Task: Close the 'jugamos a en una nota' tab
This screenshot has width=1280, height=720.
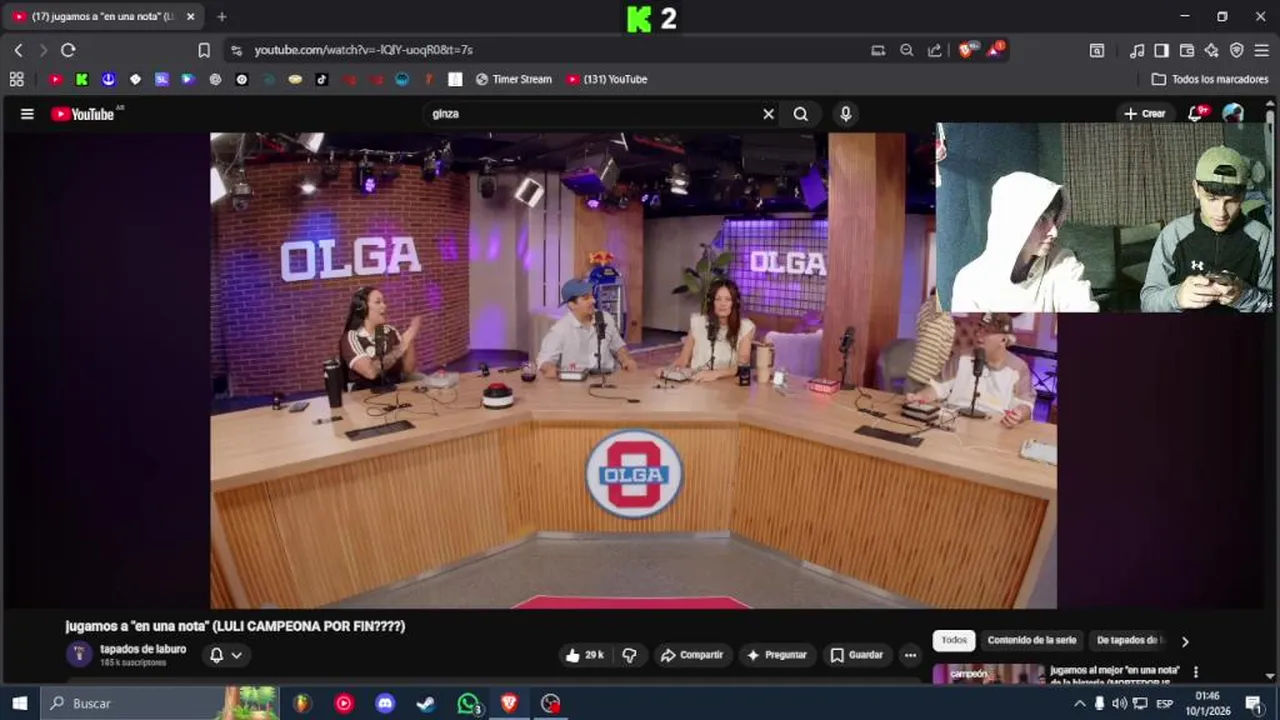Action: pos(190,17)
